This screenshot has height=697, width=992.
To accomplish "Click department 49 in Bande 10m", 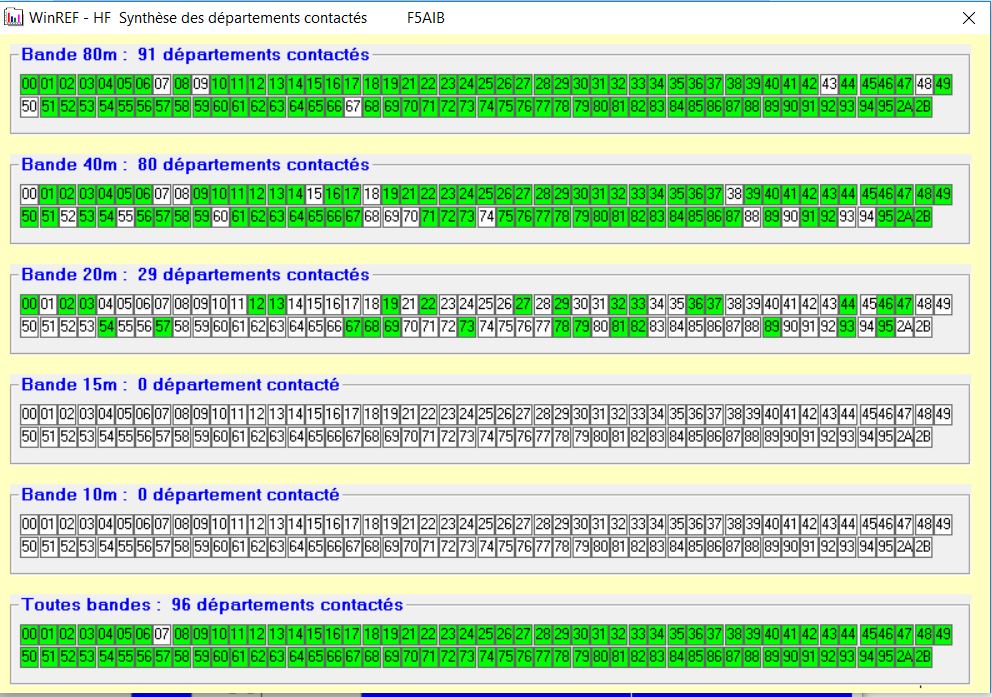I will [942, 524].
